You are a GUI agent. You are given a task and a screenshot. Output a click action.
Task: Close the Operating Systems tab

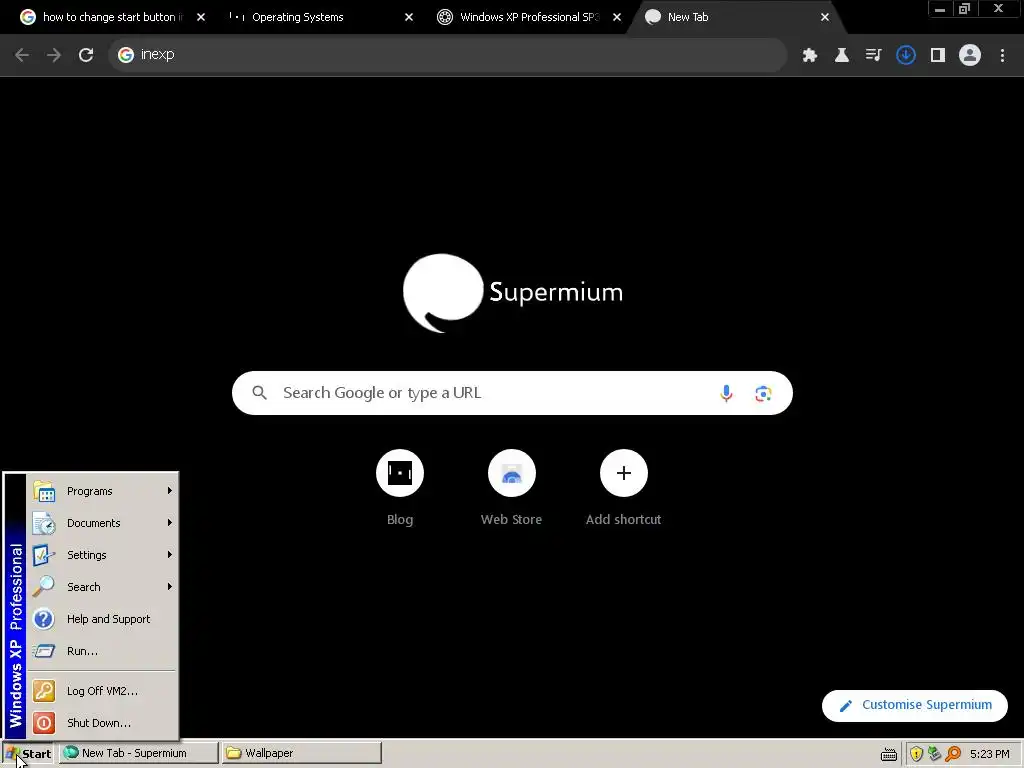[409, 17]
